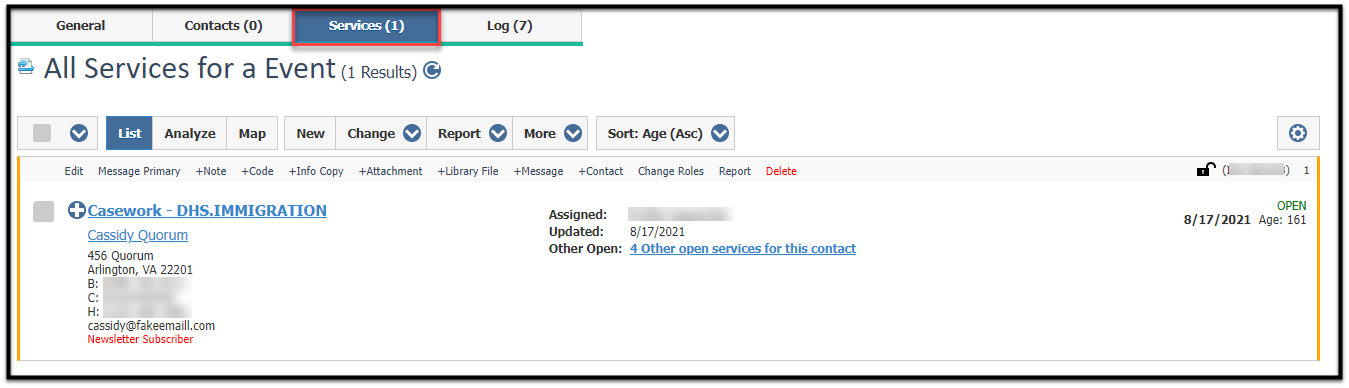
Task: Open settings gear icon on toolbar
Action: pyautogui.click(x=1298, y=133)
